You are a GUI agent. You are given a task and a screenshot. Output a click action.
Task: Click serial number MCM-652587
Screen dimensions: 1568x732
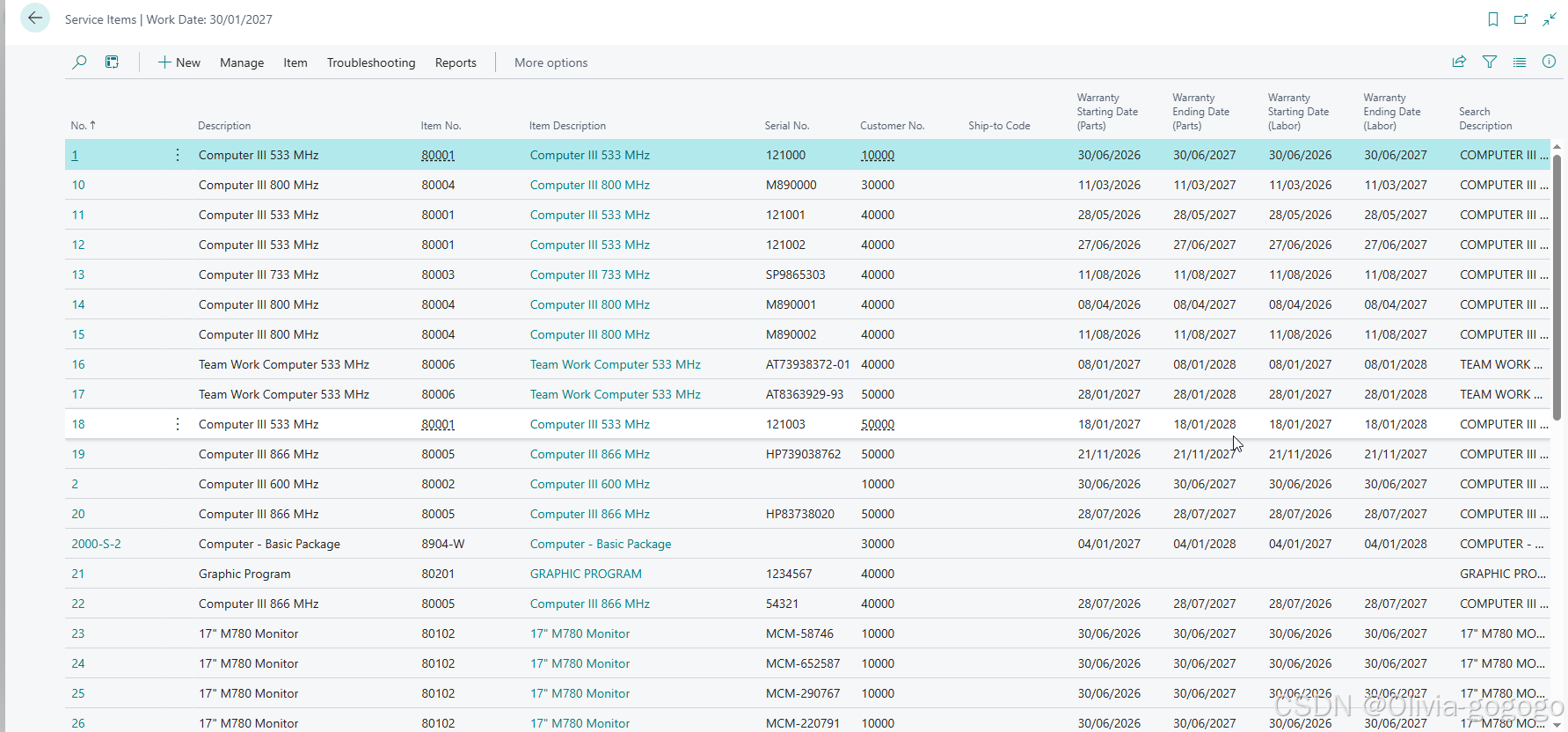tap(803, 663)
